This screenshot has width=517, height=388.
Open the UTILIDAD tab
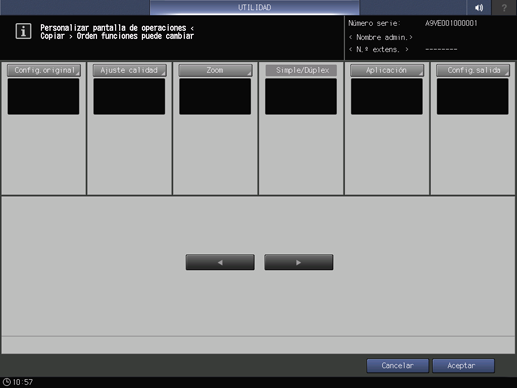point(254,7)
